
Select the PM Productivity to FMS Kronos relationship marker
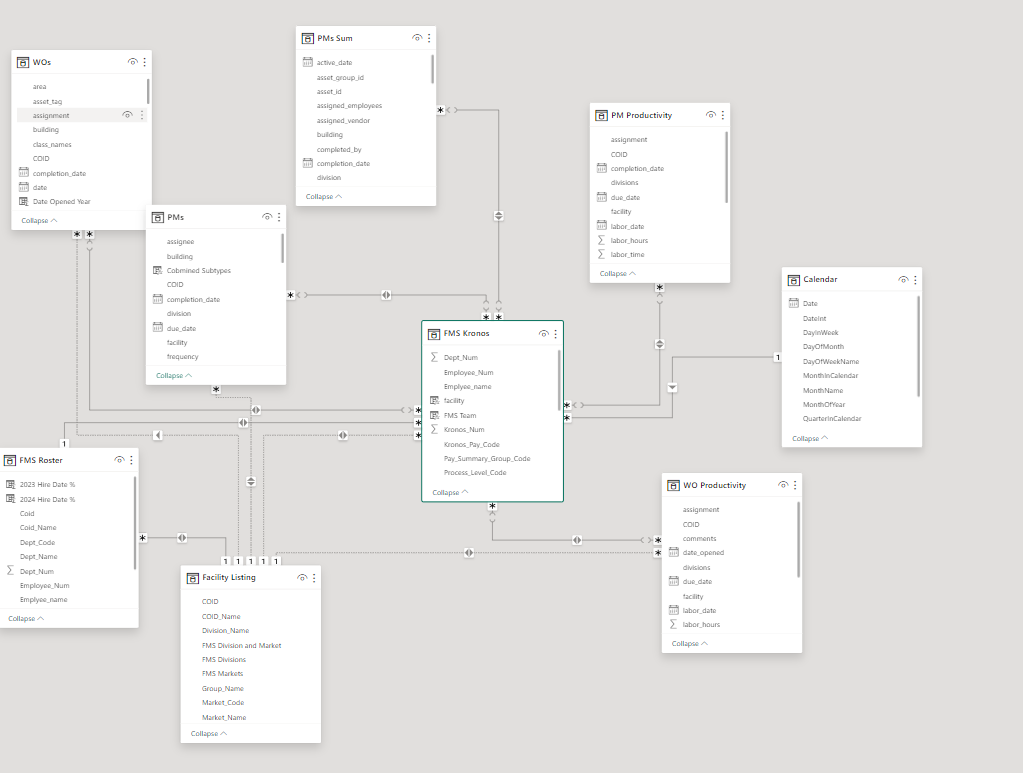(x=660, y=344)
